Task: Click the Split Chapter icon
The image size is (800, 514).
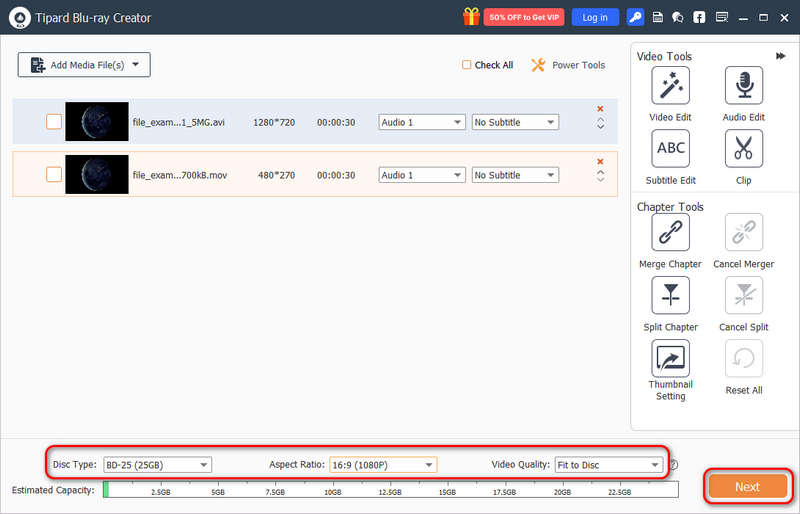Action: pos(670,296)
